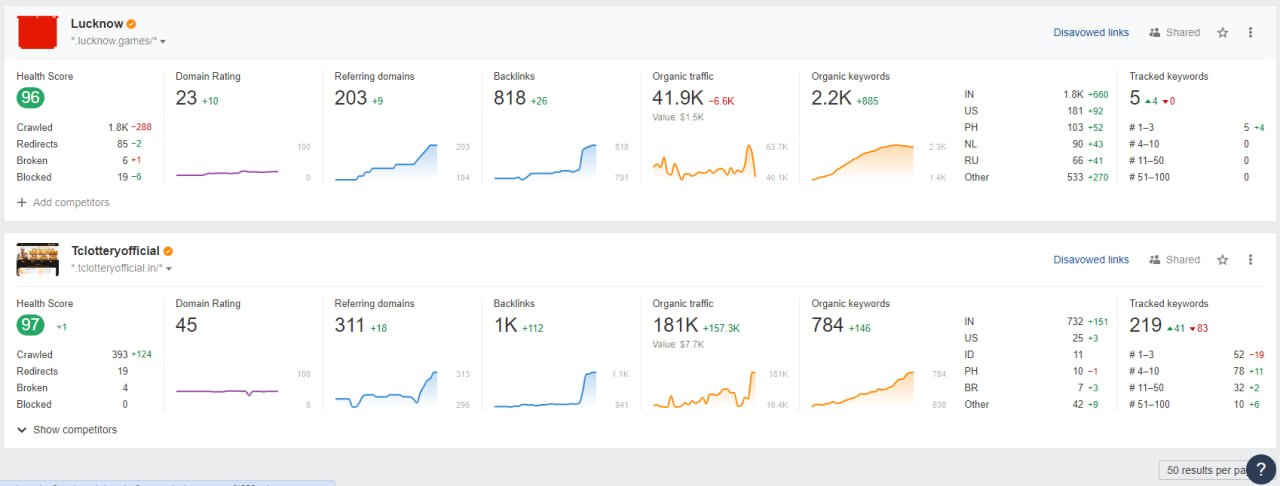The image size is (1280, 486).
Task: Click Tclotteryofficial # 11–50 ranking count 32
Action: (x=1239, y=388)
